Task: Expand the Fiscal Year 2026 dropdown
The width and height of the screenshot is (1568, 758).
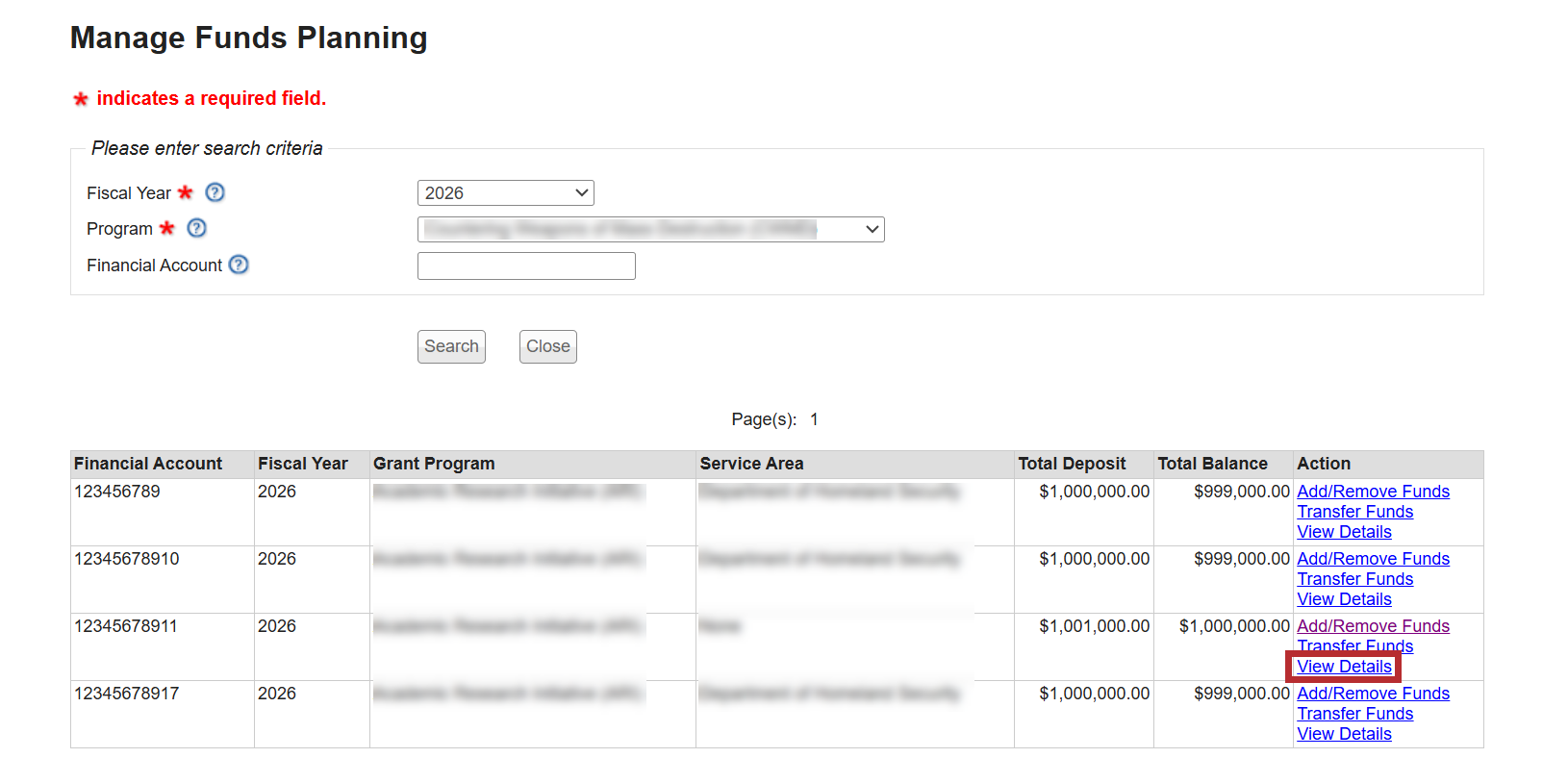Action: point(505,192)
